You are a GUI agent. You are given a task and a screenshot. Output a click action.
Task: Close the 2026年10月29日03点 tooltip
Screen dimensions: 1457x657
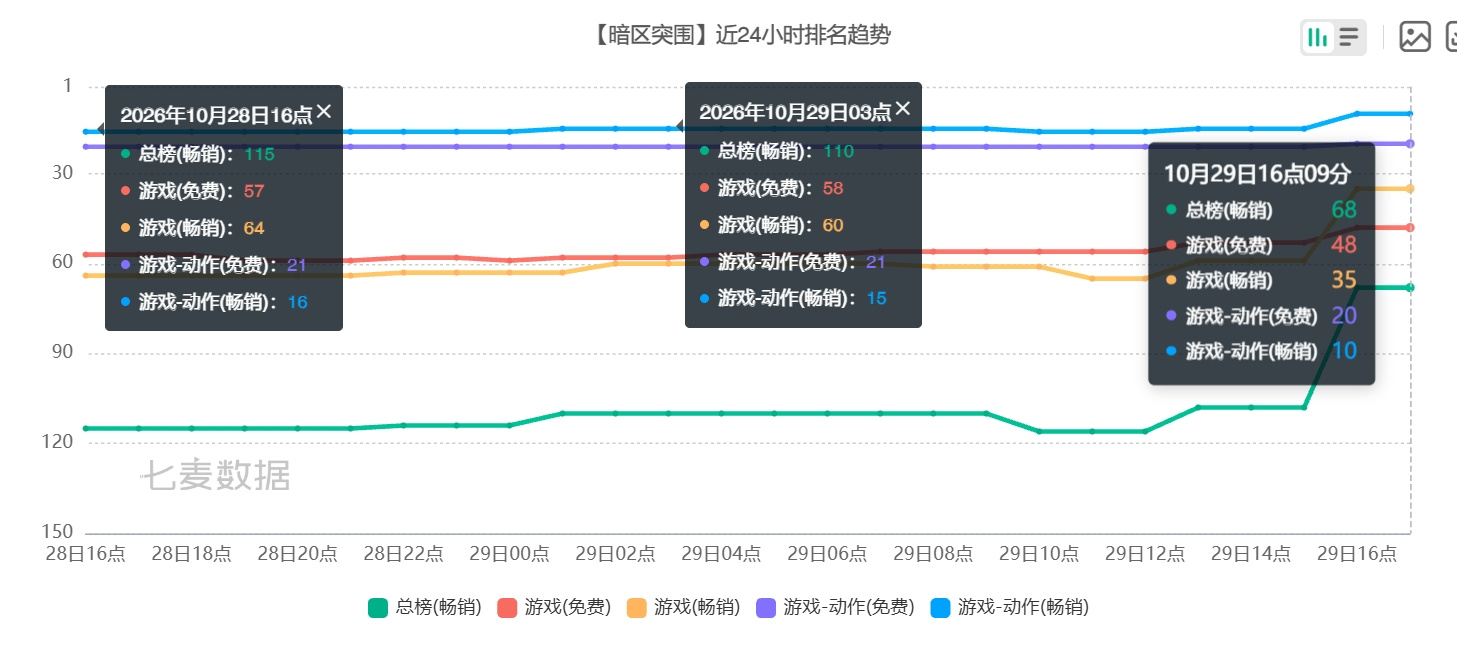point(903,109)
